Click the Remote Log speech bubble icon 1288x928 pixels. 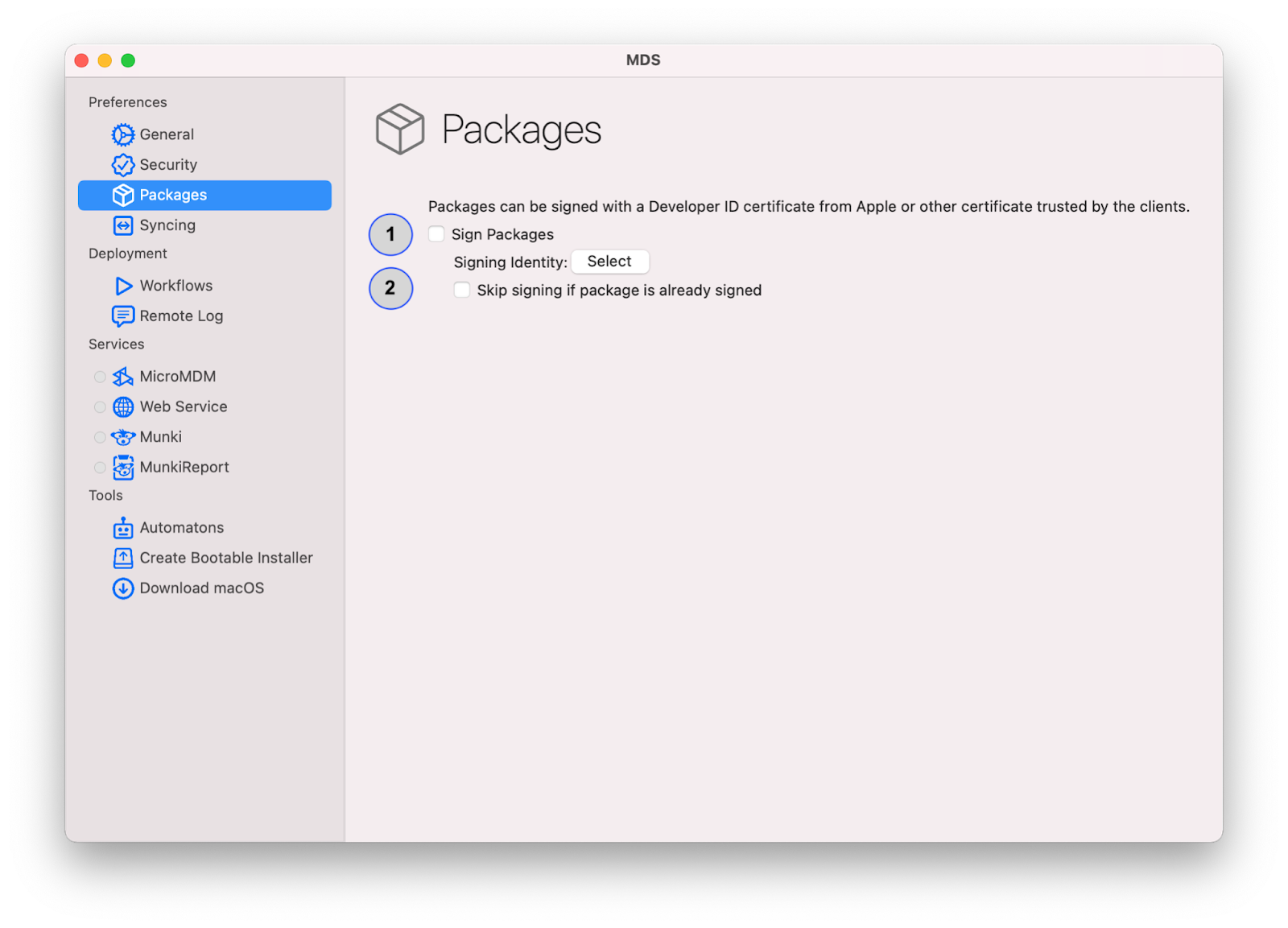pos(122,316)
